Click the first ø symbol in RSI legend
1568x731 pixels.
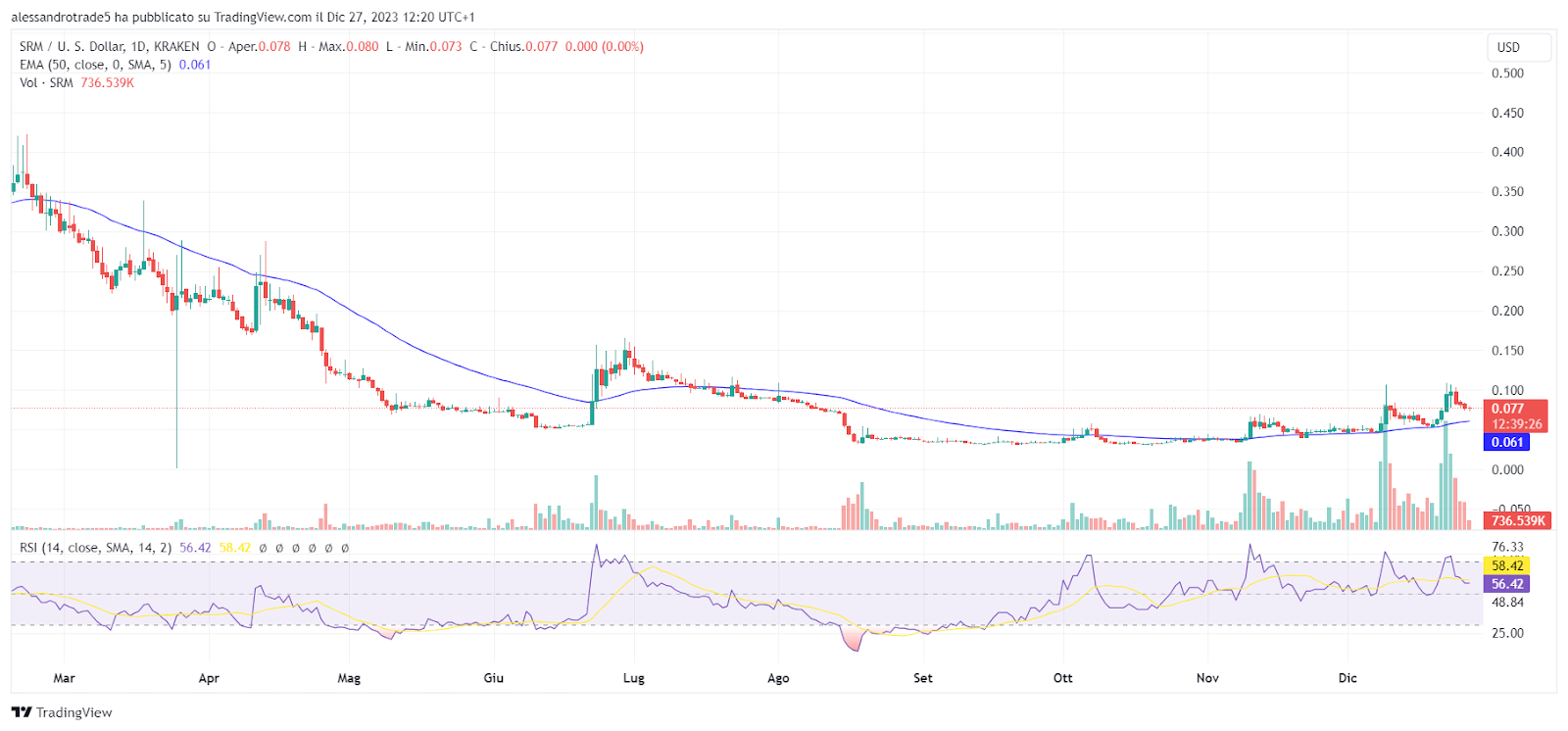point(263,549)
